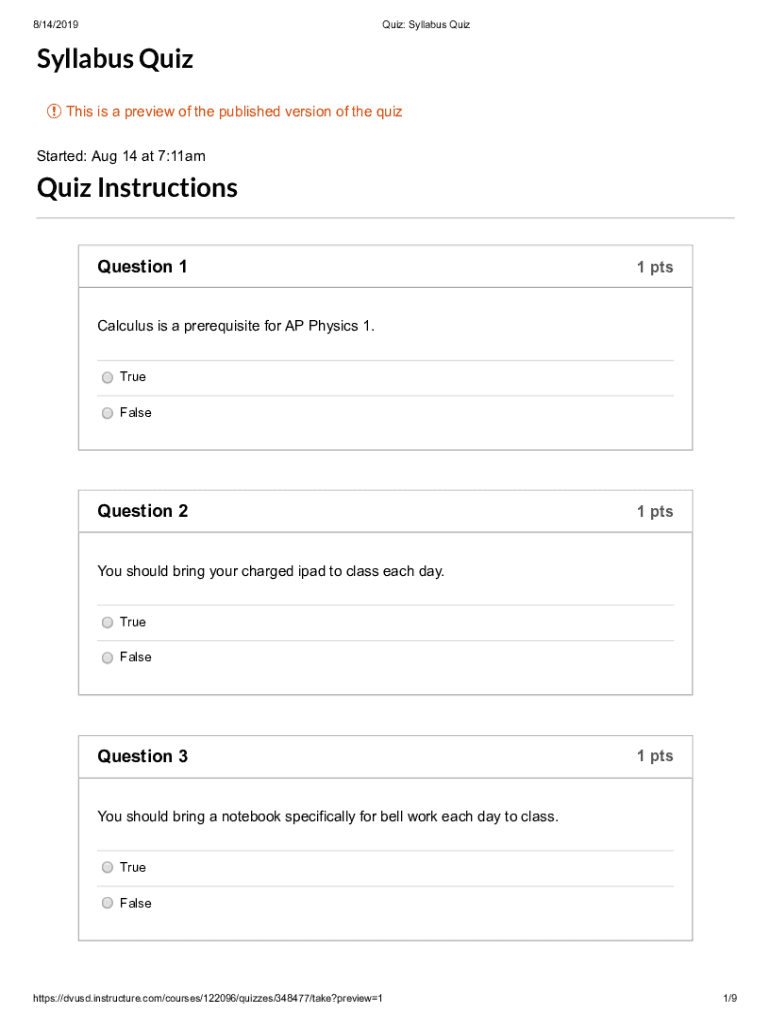Click the 1/9 page number in footer
The height and width of the screenshot is (1024, 770).
(729, 999)
